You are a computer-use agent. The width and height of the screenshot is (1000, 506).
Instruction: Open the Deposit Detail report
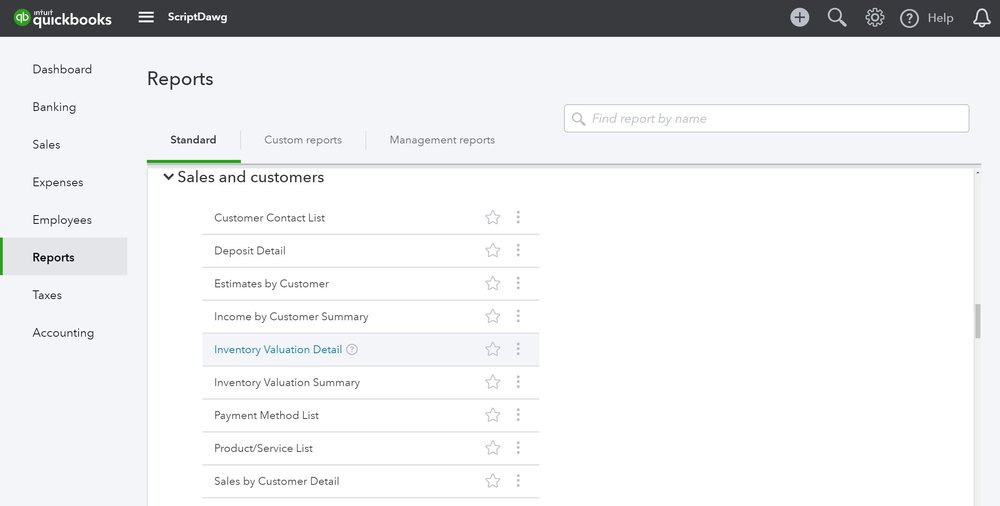click(x=249, y=251)
